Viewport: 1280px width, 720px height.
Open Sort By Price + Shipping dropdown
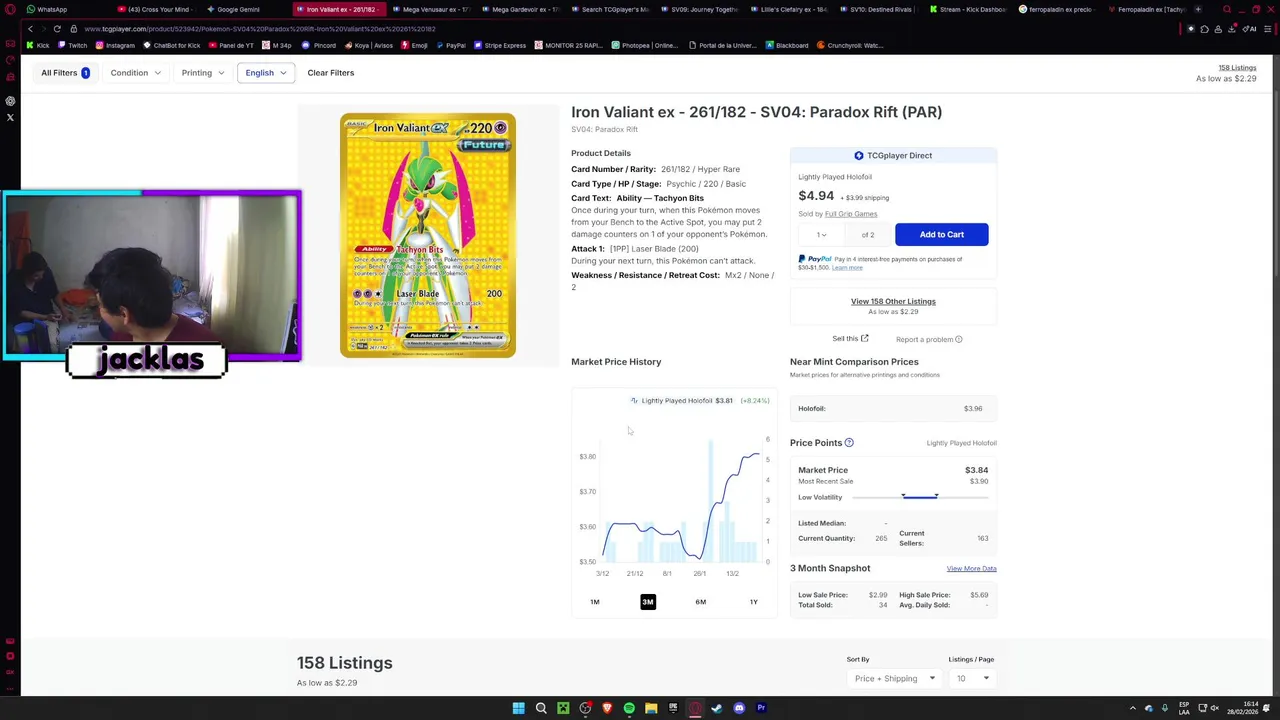coord(893,679)
